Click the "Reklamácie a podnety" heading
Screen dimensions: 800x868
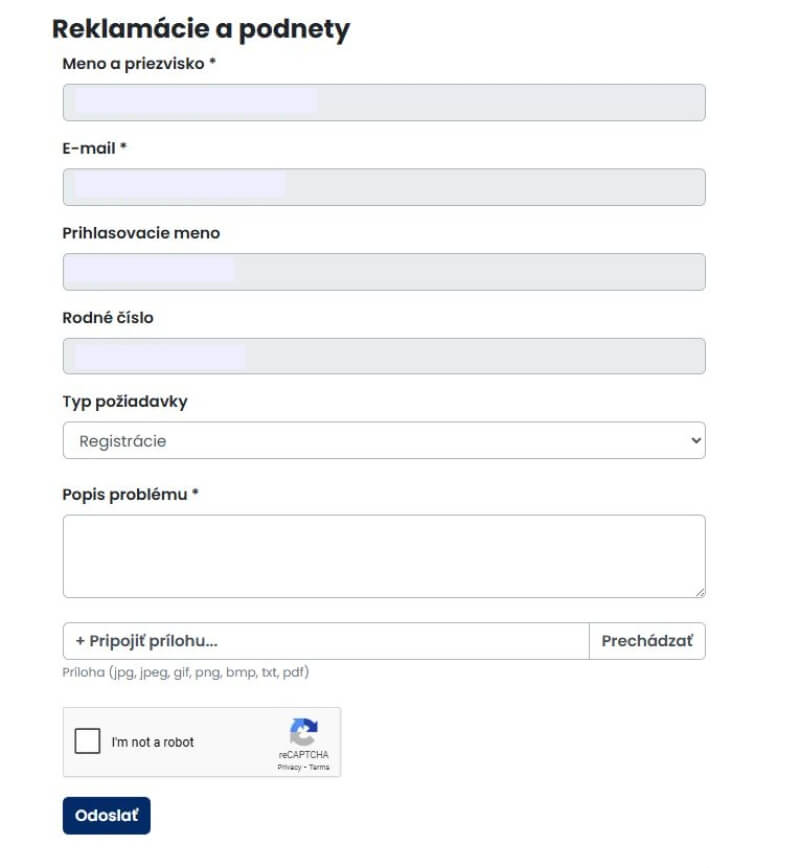[x=201, y=29]
